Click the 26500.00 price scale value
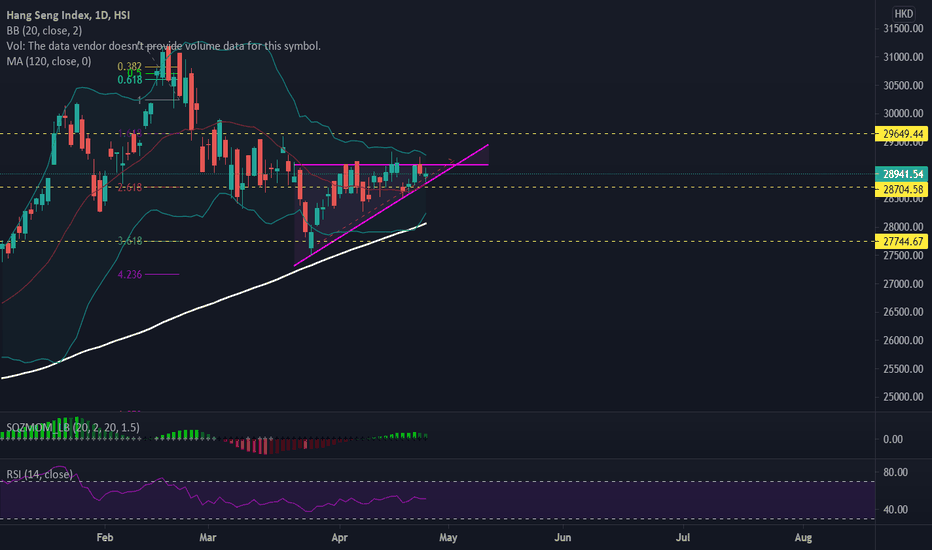 pyautogui.click(x=903, y=312)
